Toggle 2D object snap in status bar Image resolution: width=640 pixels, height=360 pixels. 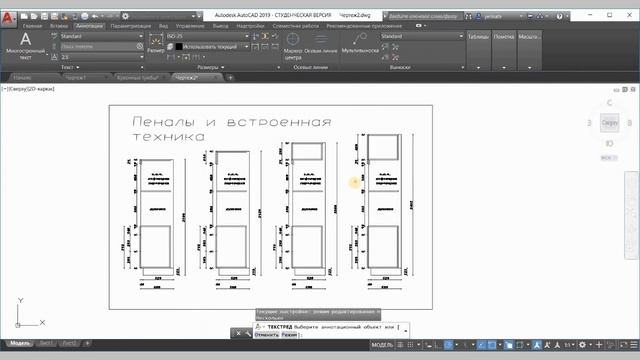tap(492, 345)
